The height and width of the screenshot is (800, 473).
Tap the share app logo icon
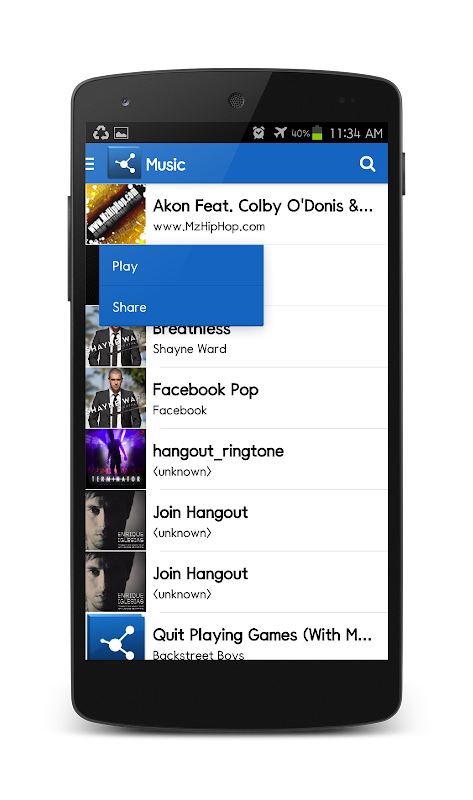[x=124, y=163]
